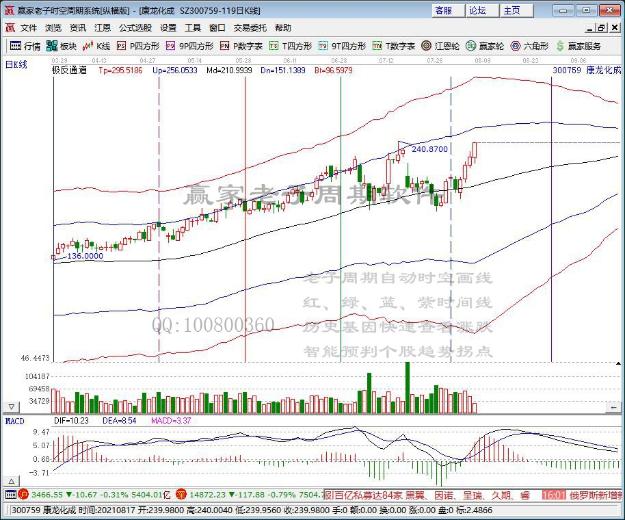
Task: Click the 3466.55 index value
Action: [x=47, y=494]
